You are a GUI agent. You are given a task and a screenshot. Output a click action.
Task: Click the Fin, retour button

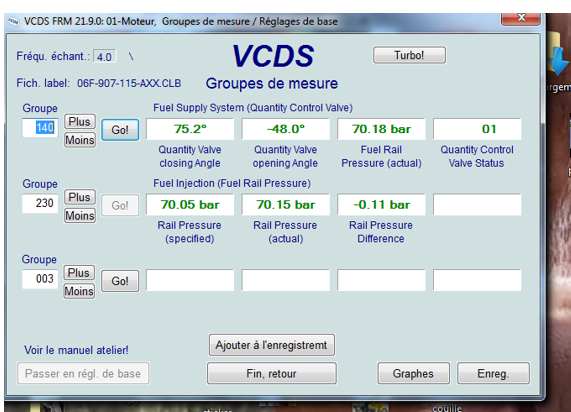pos(272,373)
